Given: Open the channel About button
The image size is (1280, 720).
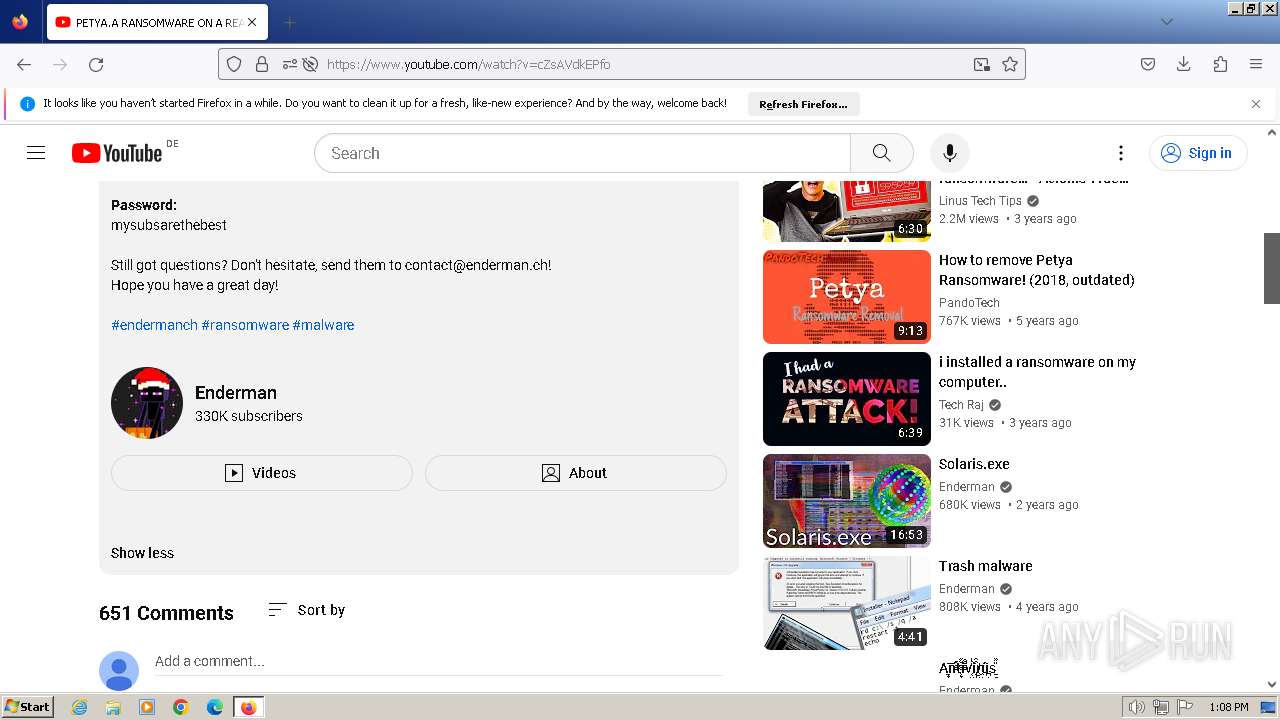Looking at the screenshot, I should 575,473.
